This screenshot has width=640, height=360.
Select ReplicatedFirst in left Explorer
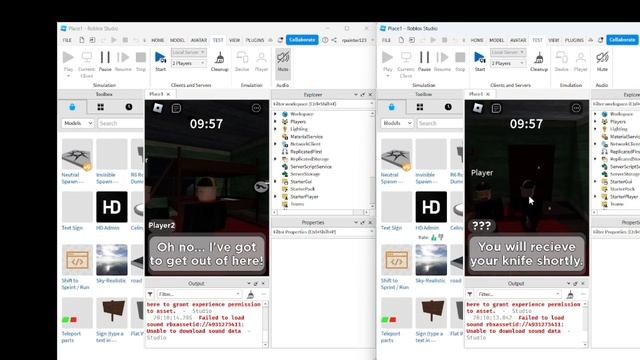pos(306,151)
